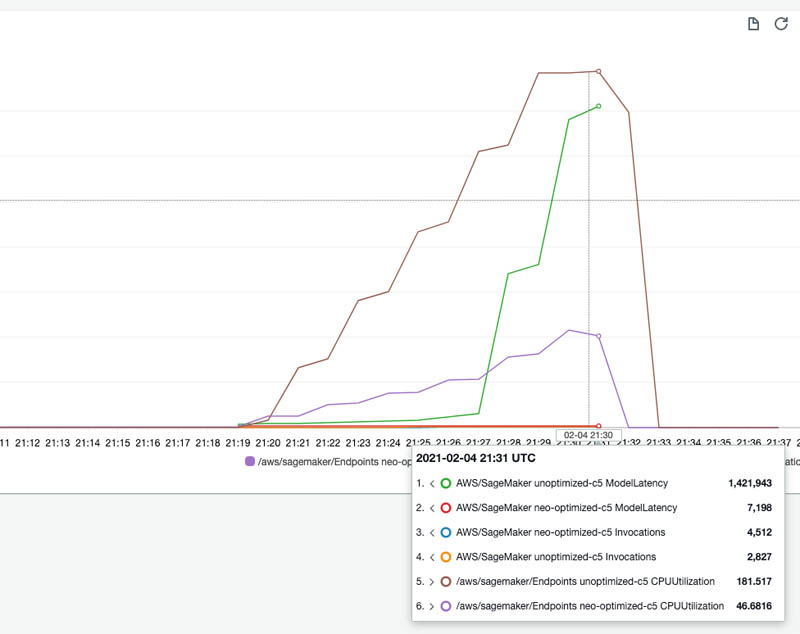
Task: Toggle chevron beside unoptimized-c5 ModelLatency row
Action: (432, 484)
